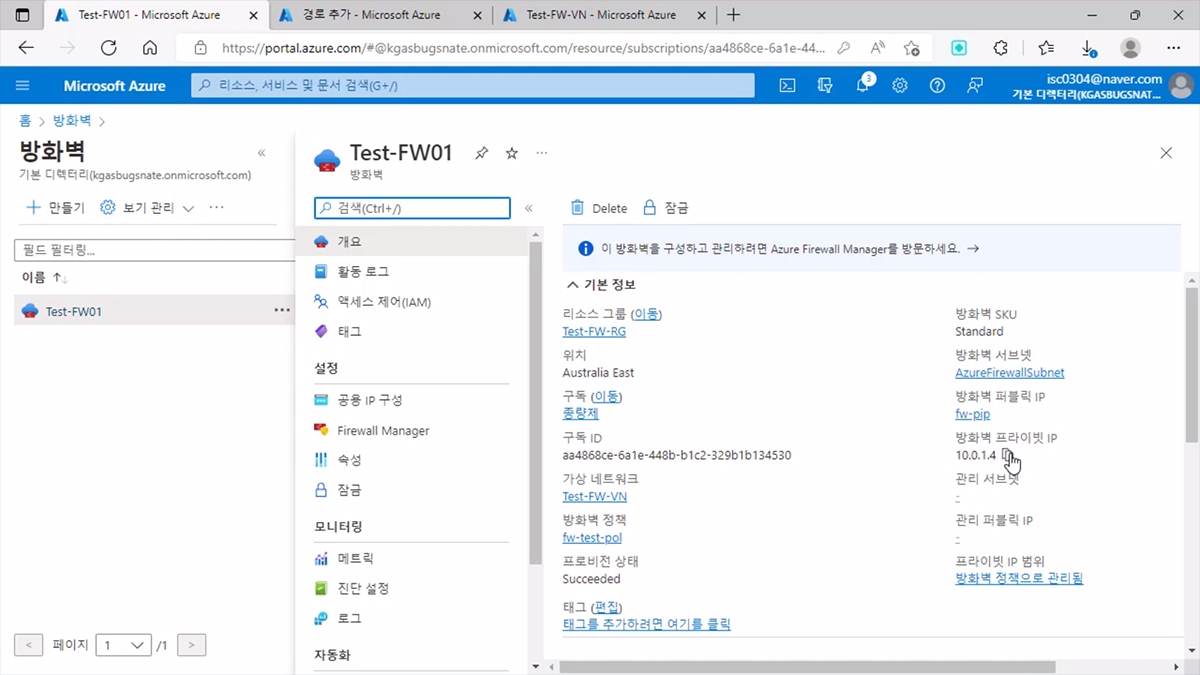Click the 편집 link beside 태그
Screen dimensions: 1200x675
pos(607,607)
